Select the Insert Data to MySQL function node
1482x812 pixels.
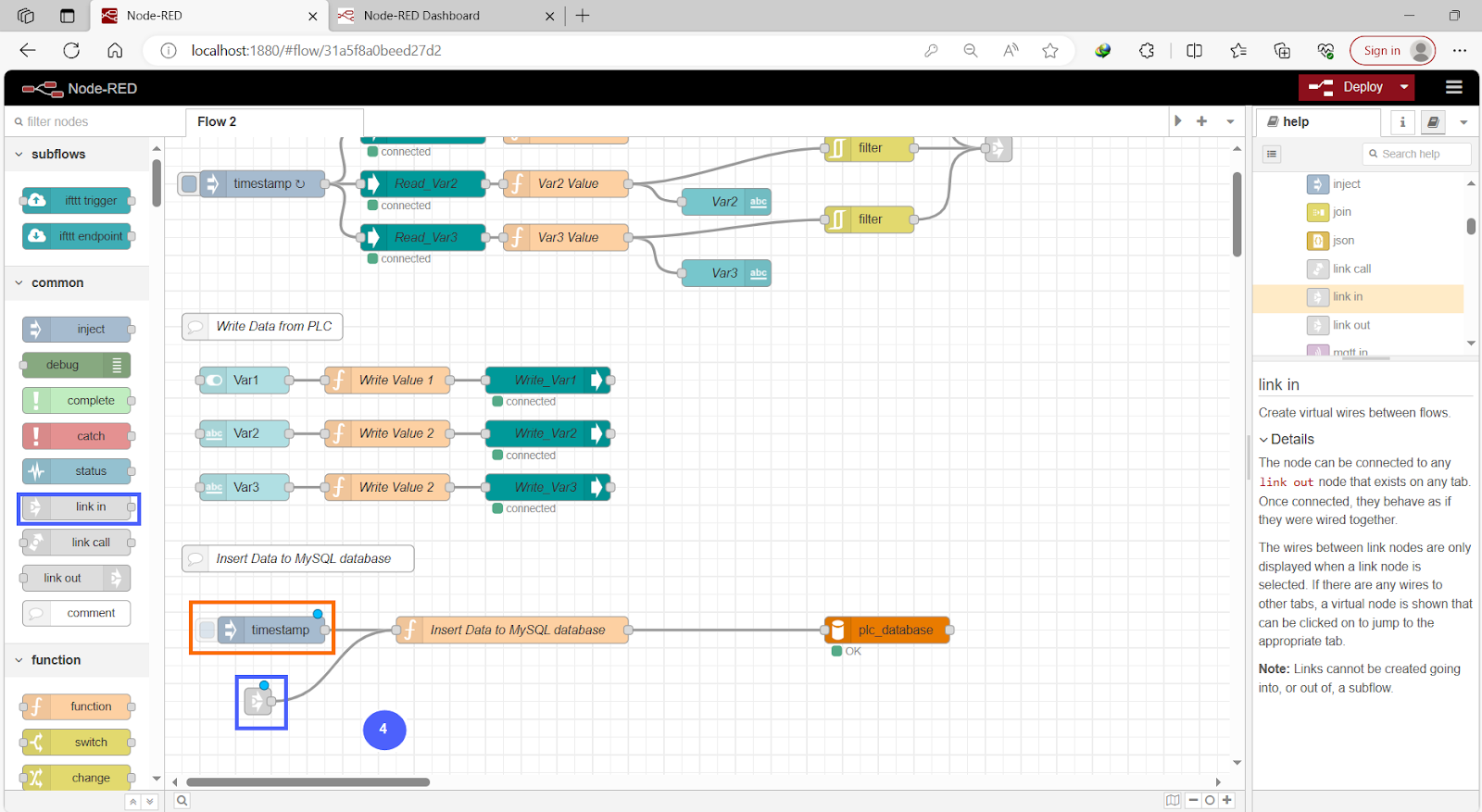[512, 630]
